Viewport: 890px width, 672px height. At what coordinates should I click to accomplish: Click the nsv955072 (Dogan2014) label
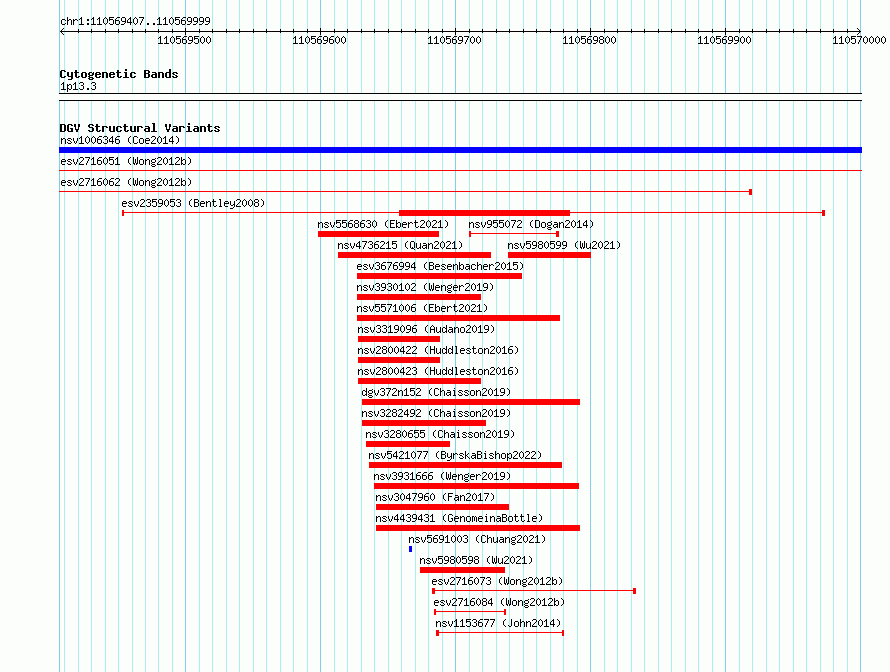click(531, 224)
